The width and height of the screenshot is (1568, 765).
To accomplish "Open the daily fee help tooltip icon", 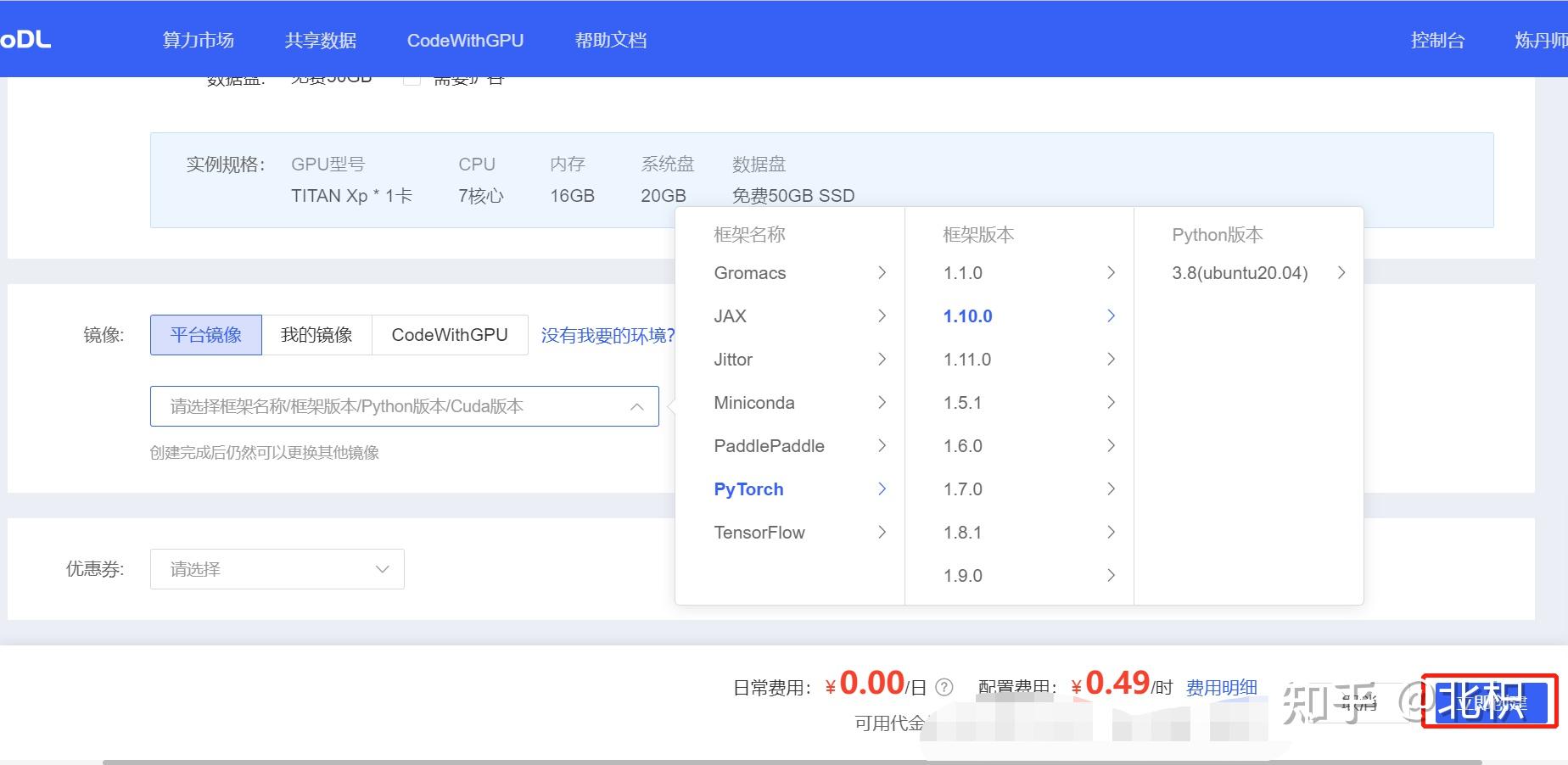I will click(x=944, y=687).
